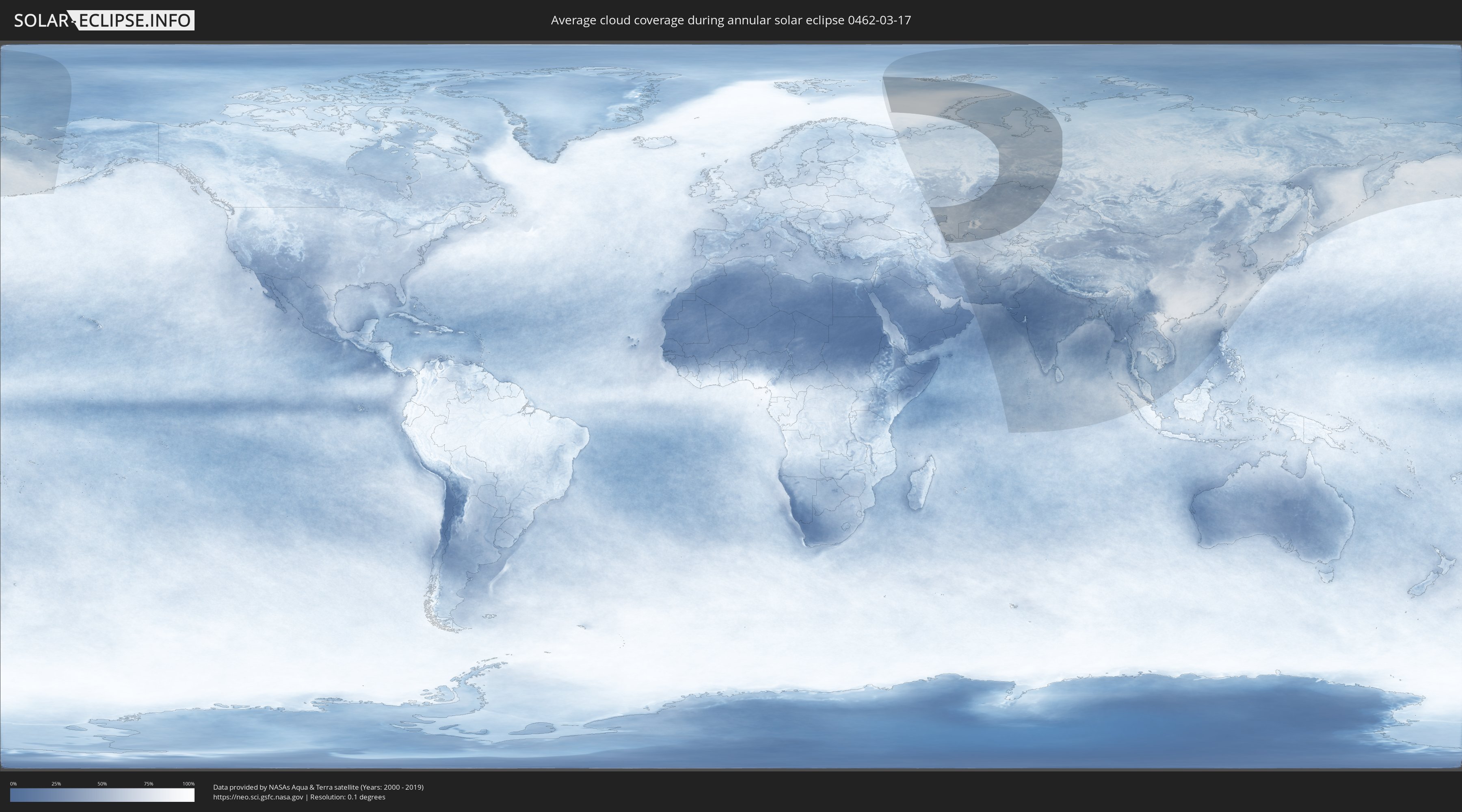This screenshot has height=812, width=1462.
Task: Click the '75%' legend label
Action: click(x=148, y=784)
